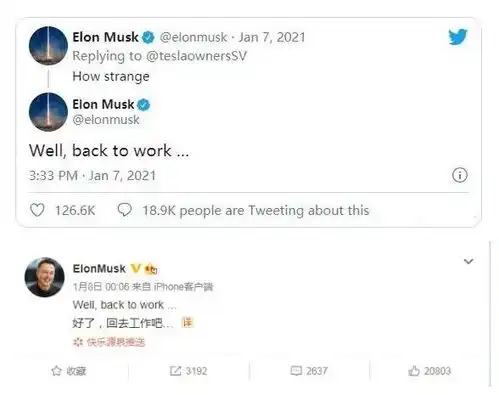499x395 pixels.
Task: Open the 3:33 PM Jan 7, 2021 timestamp
Action: [92, 175]
